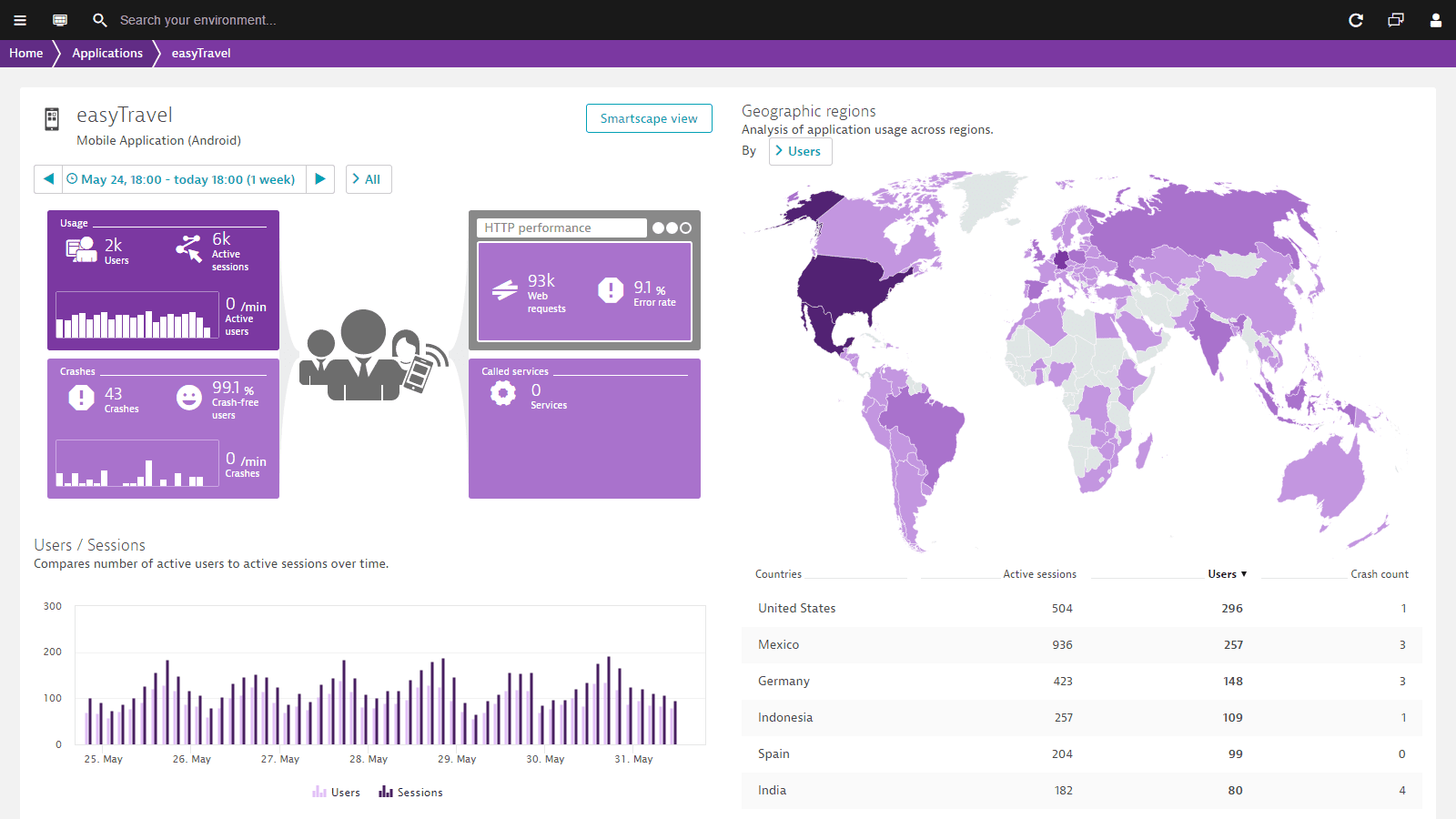Open Indonesia row

click(1081, 717)
